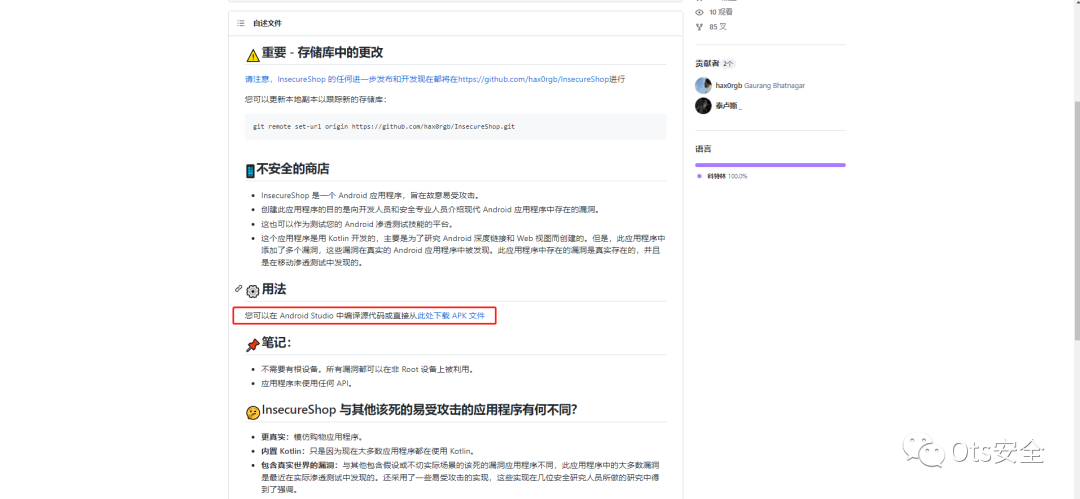
Task: Click the fork icon next to 85 叉
Action: [700, 27]
